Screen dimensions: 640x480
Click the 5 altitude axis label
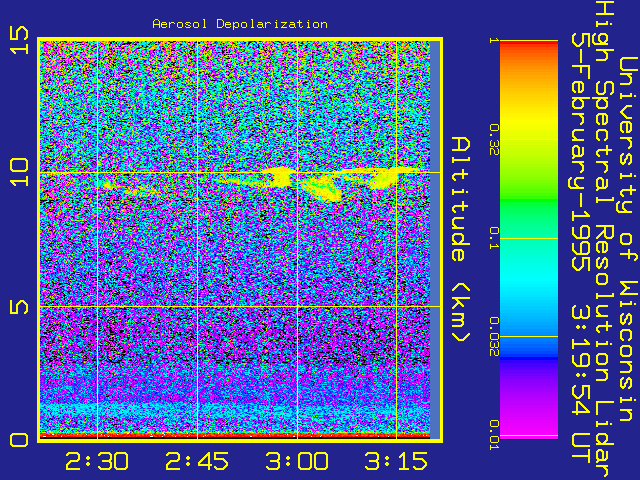pos(20,307)
